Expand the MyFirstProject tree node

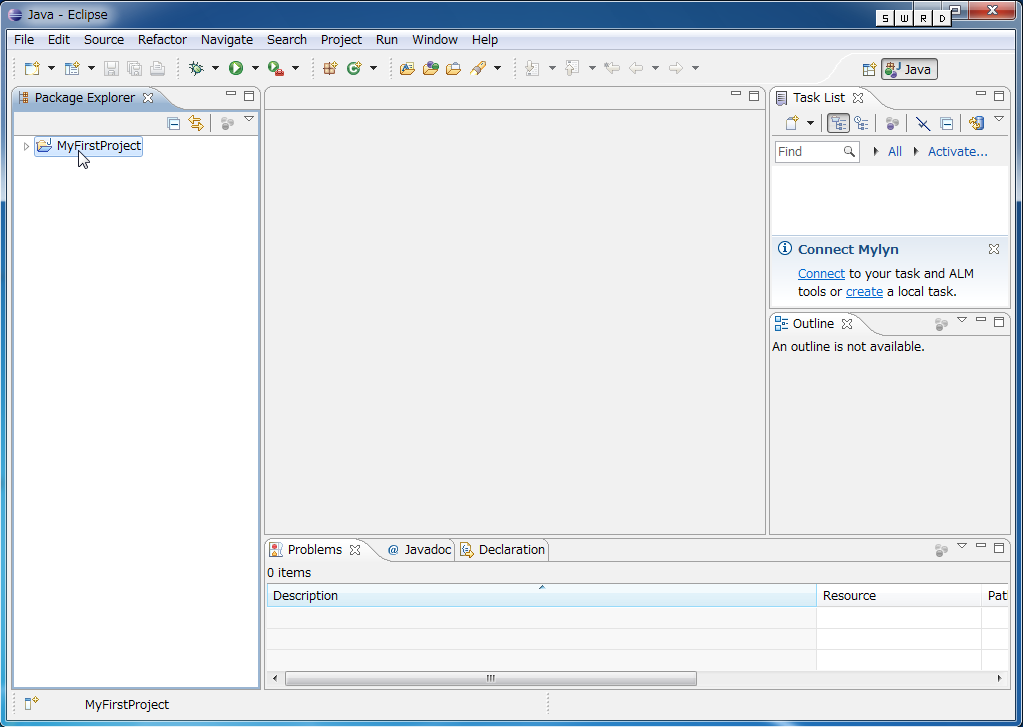click(x=26, y=146)
